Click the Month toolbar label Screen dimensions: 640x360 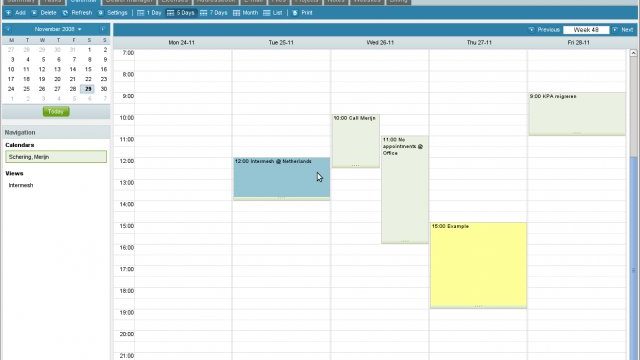(x=250, y=13)
